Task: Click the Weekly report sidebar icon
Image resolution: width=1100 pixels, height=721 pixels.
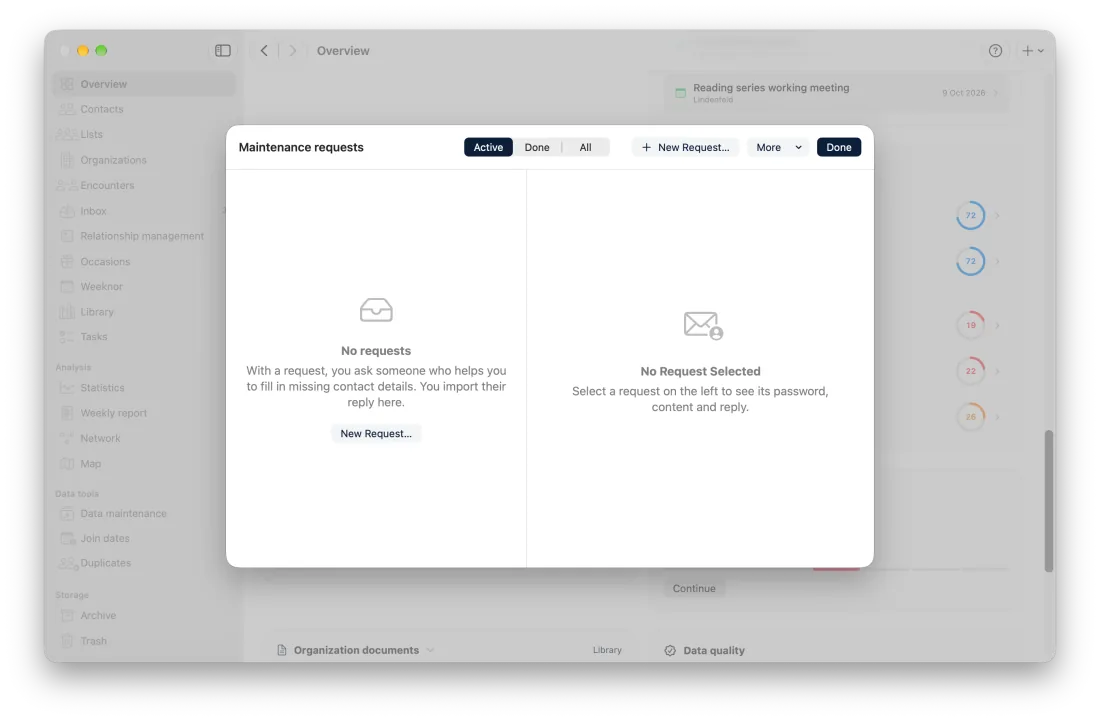Action: coord(67,413)
